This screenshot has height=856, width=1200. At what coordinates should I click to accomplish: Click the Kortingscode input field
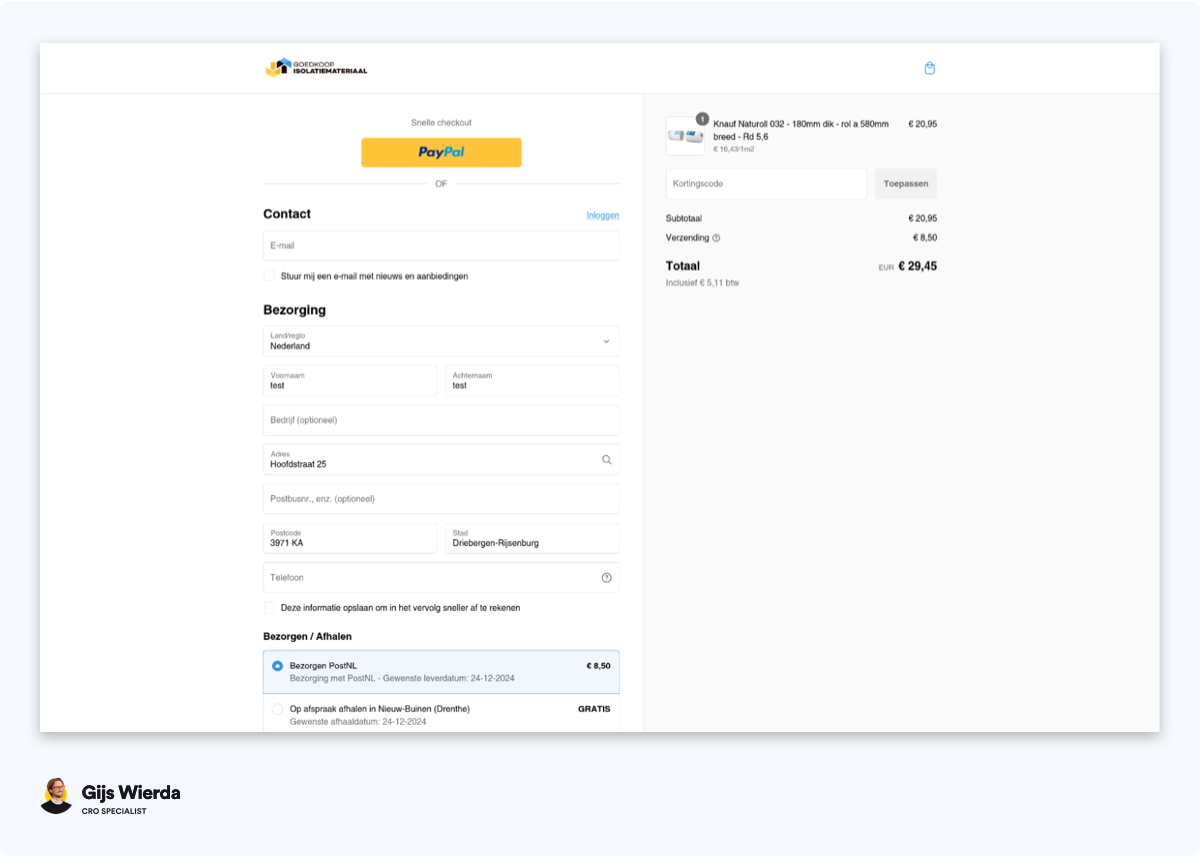coord(766,184)
